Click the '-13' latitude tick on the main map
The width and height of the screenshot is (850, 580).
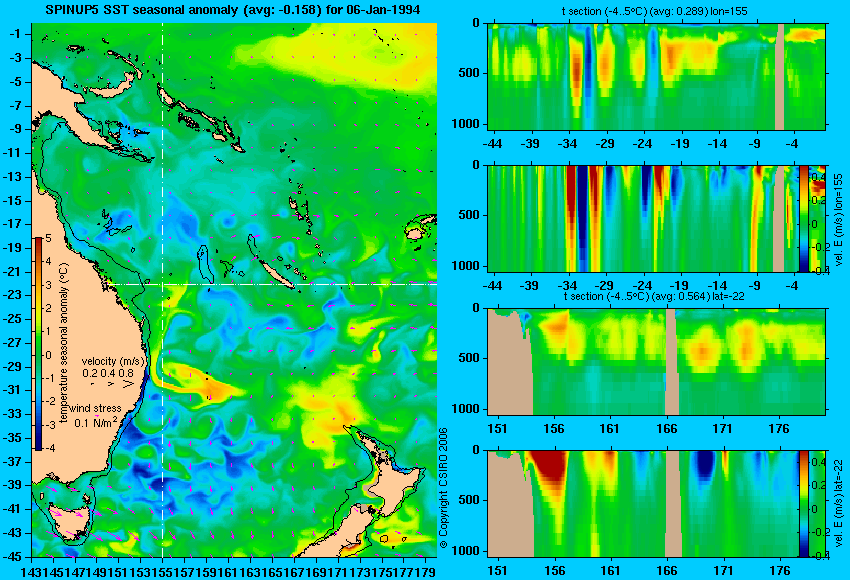tap(13, 177)
